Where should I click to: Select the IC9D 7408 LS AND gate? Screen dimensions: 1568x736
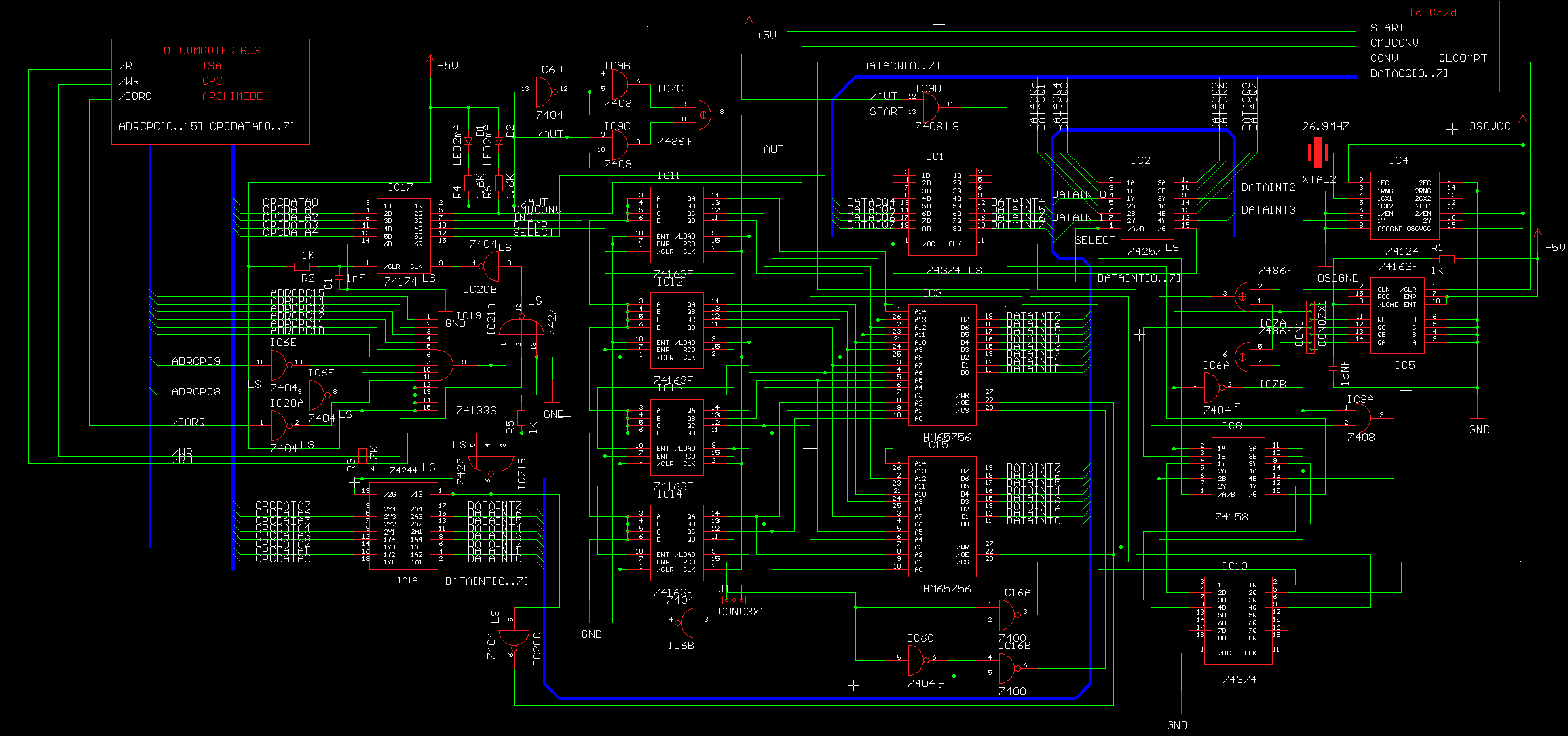[931, 107]
